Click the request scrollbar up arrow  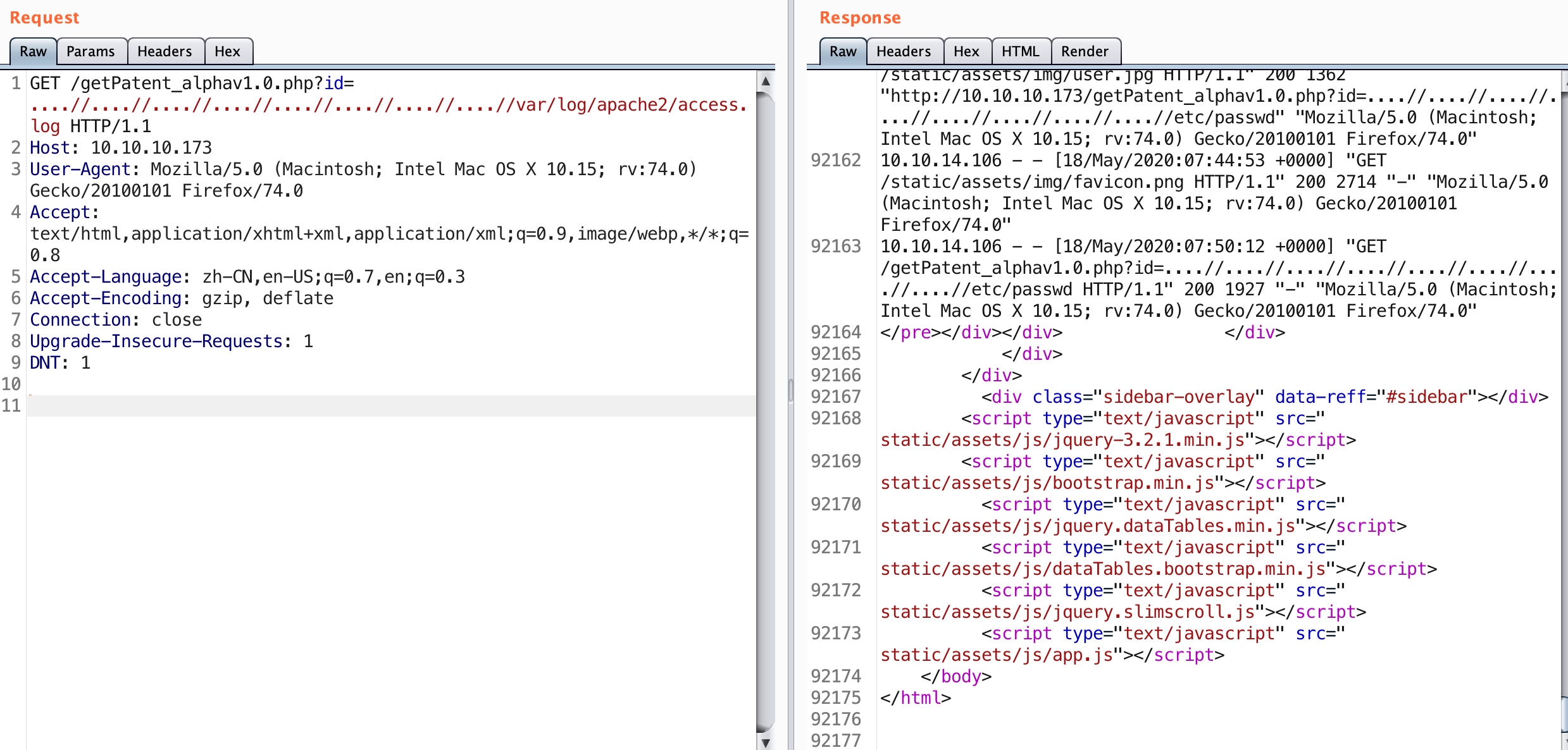[766, 81]
